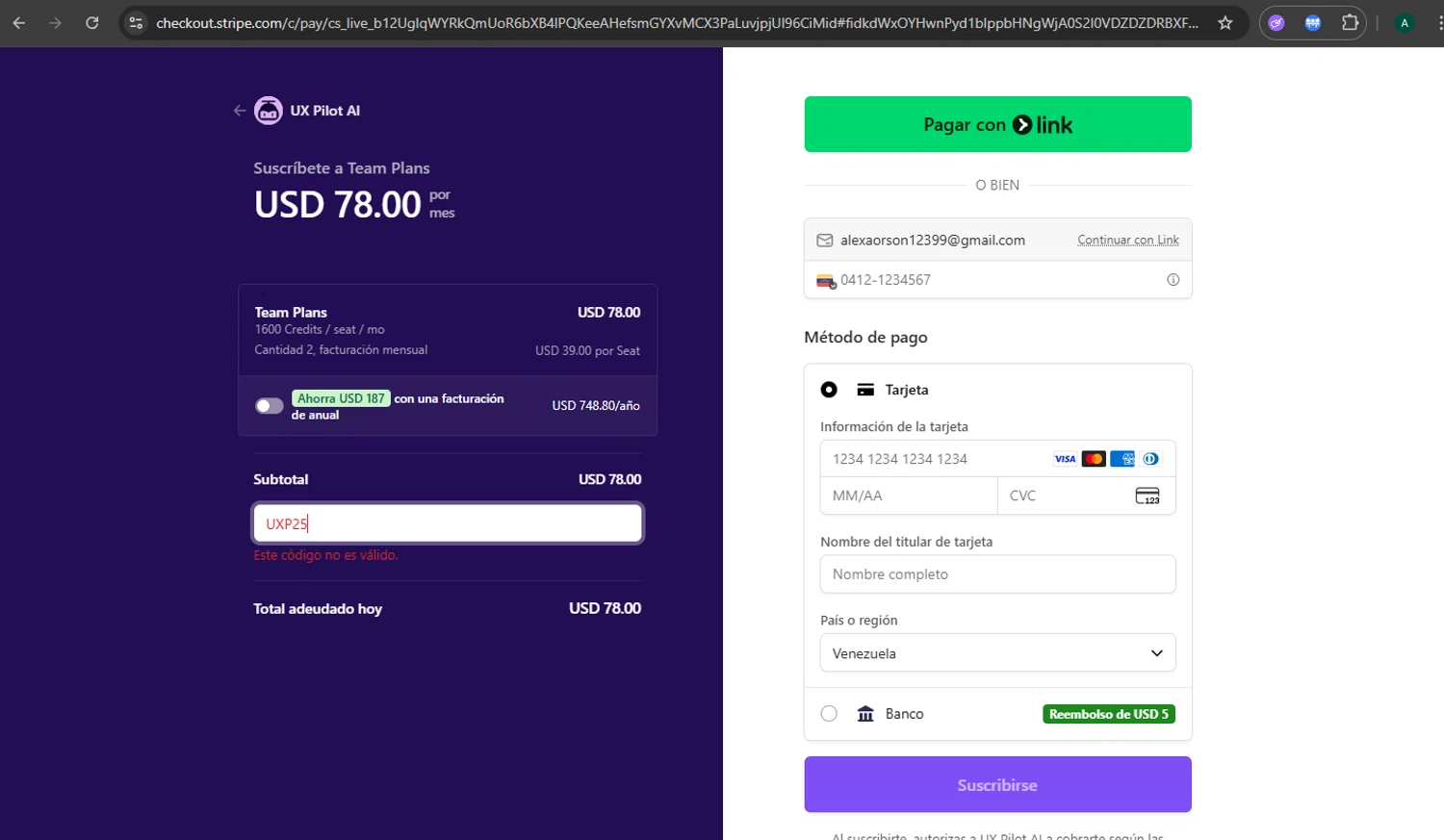This screenshot has width=1444, height=840.
Task: Click the phone number field 0412-1234567
Action: tap(997, 280)
